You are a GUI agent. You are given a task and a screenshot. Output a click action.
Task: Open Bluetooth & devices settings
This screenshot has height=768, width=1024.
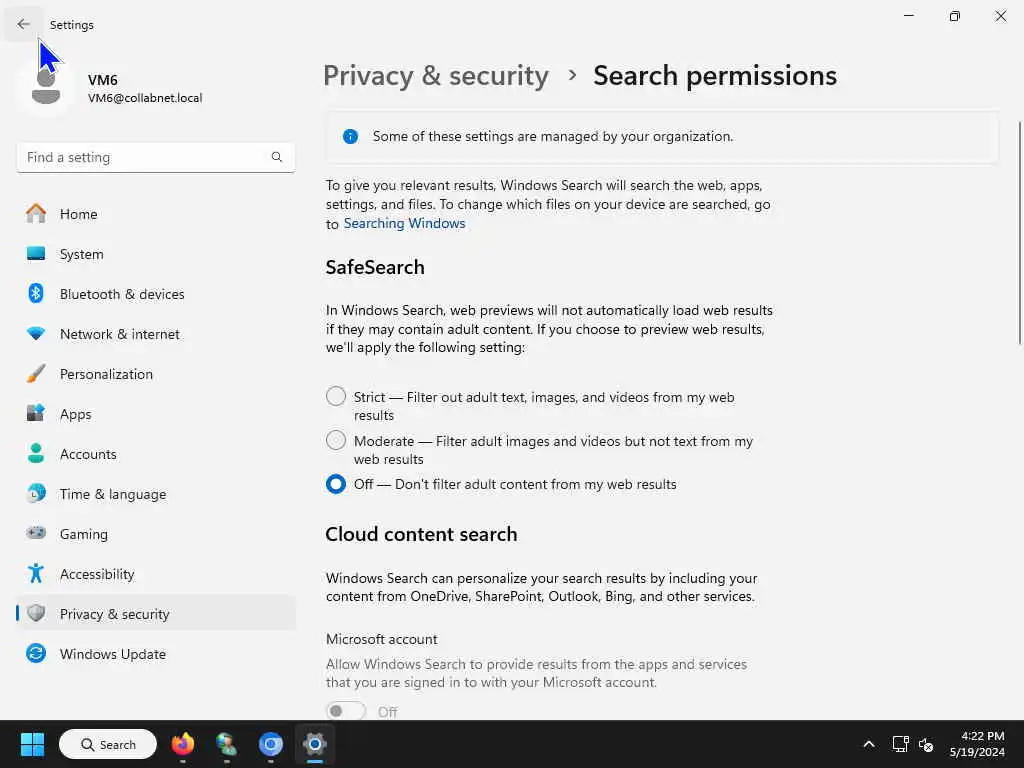pos(121,294)
